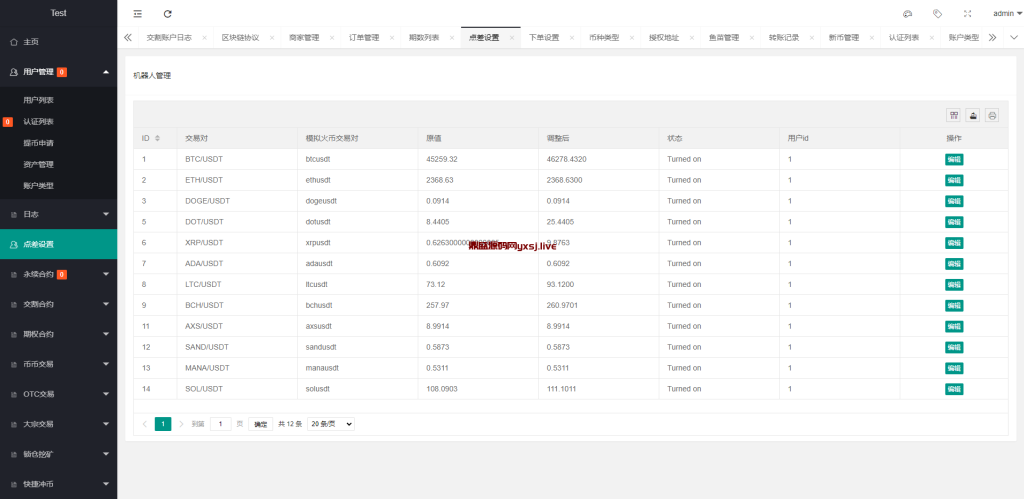
Task: Open the theme palette icon
Action: pyautogui.click(x=907, y=14)
